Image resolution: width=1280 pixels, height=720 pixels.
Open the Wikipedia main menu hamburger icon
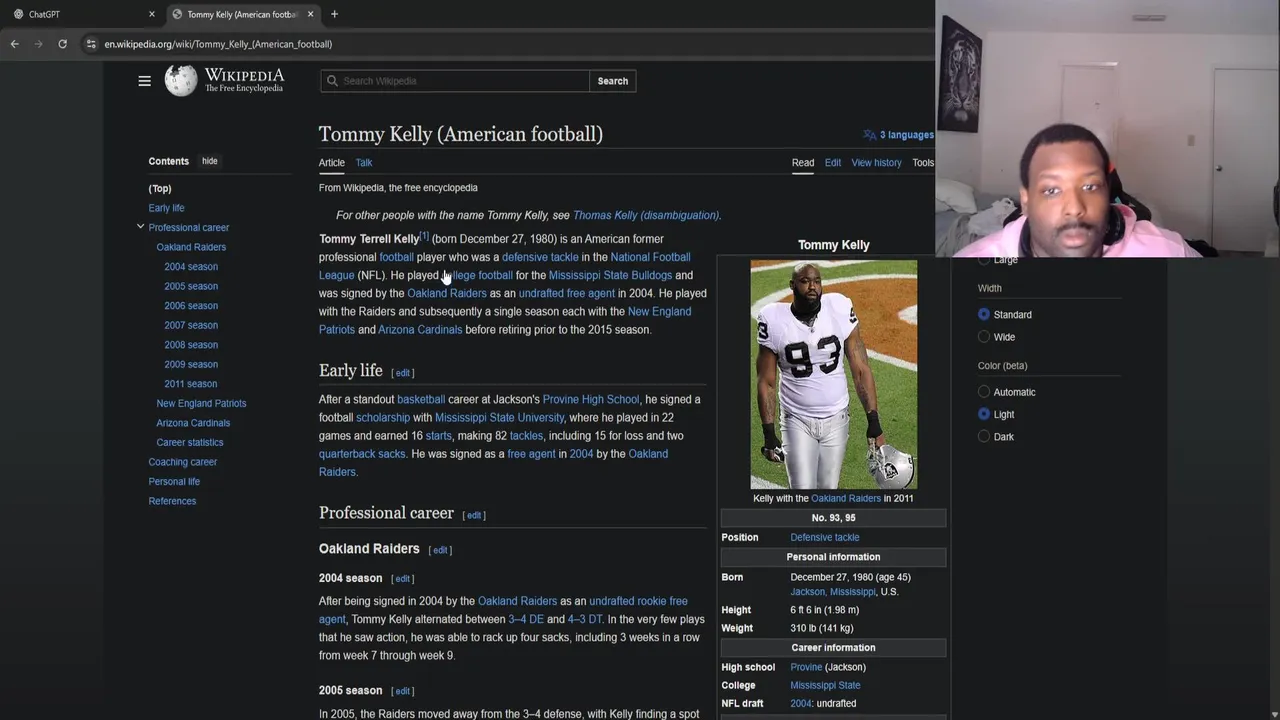point(144,81)
